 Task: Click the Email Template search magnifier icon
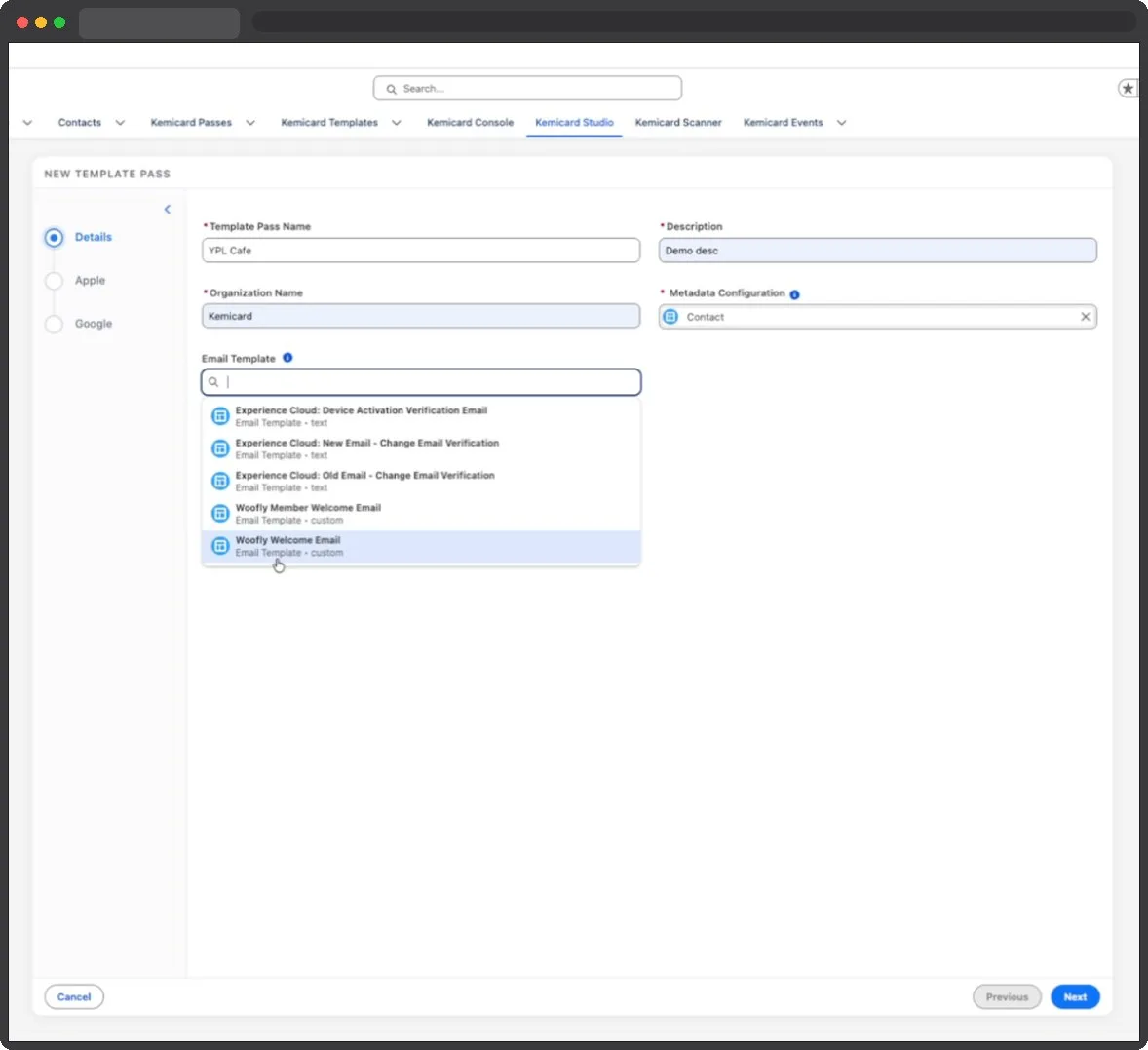coord(213,381)
